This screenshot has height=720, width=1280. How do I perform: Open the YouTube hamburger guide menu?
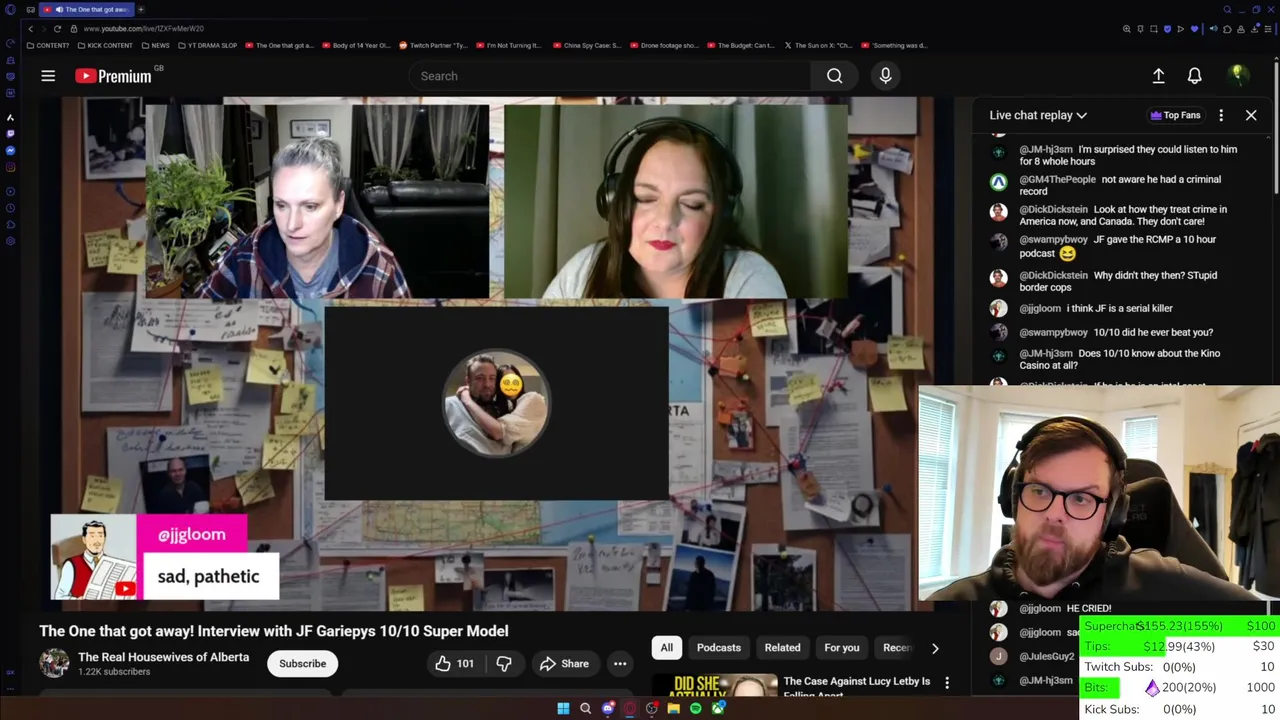coord(48,76)
